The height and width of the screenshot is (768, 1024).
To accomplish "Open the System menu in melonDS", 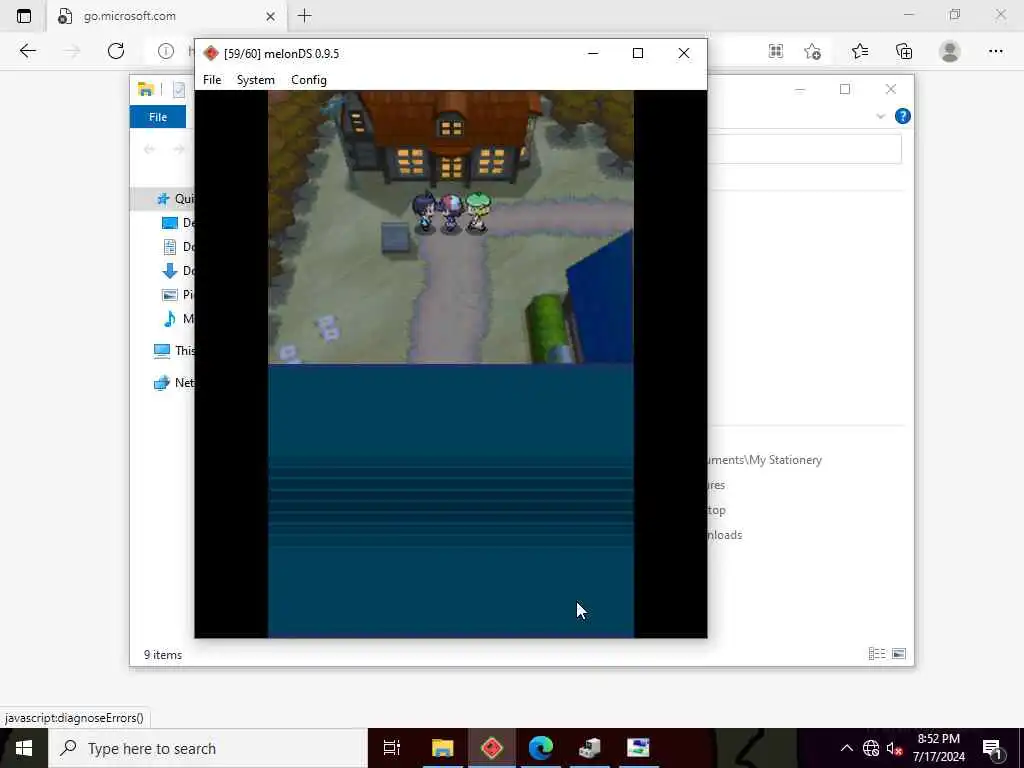I will coord(255,80).
